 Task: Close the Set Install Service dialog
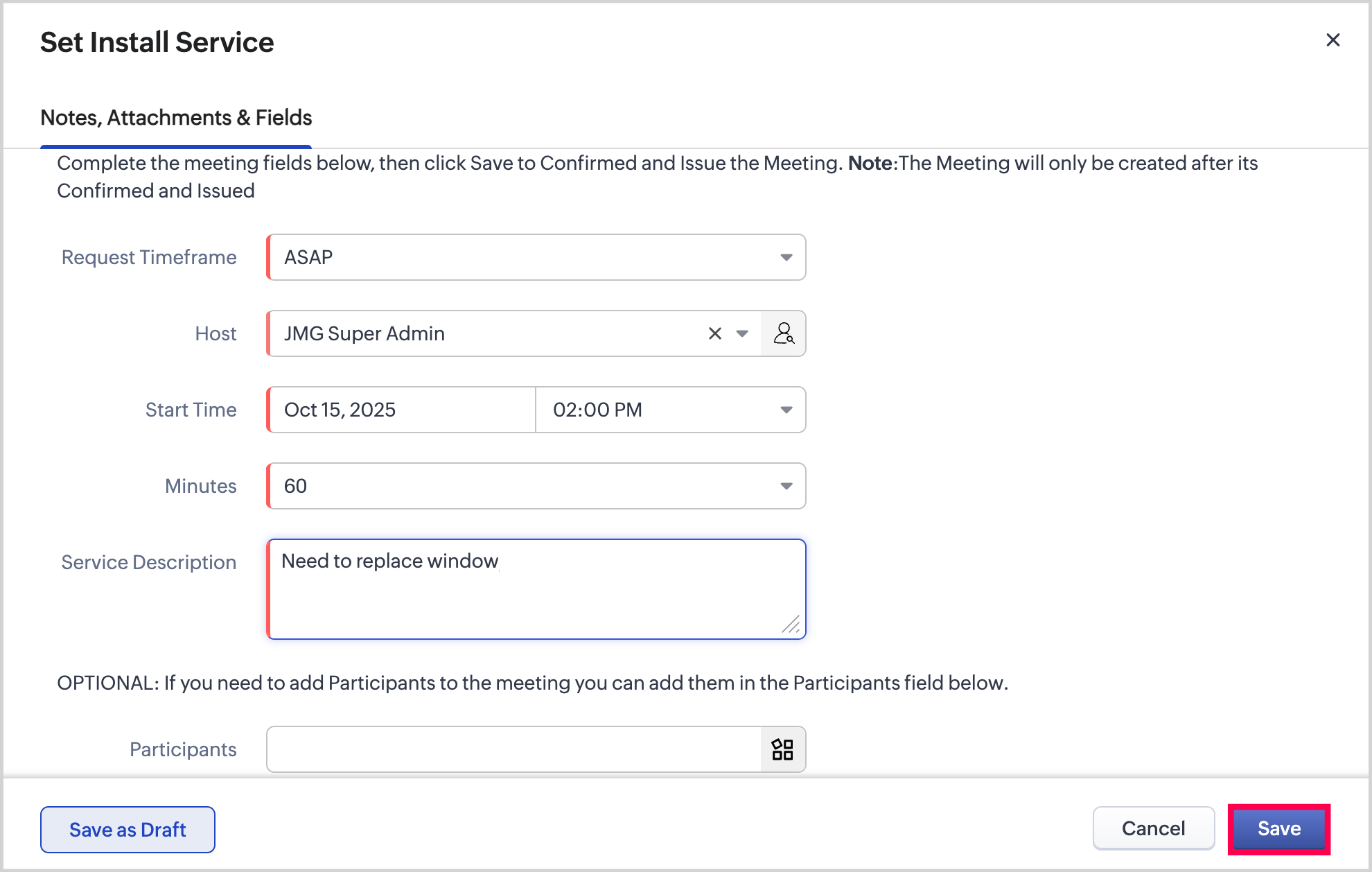click(x=1333, y=40)
